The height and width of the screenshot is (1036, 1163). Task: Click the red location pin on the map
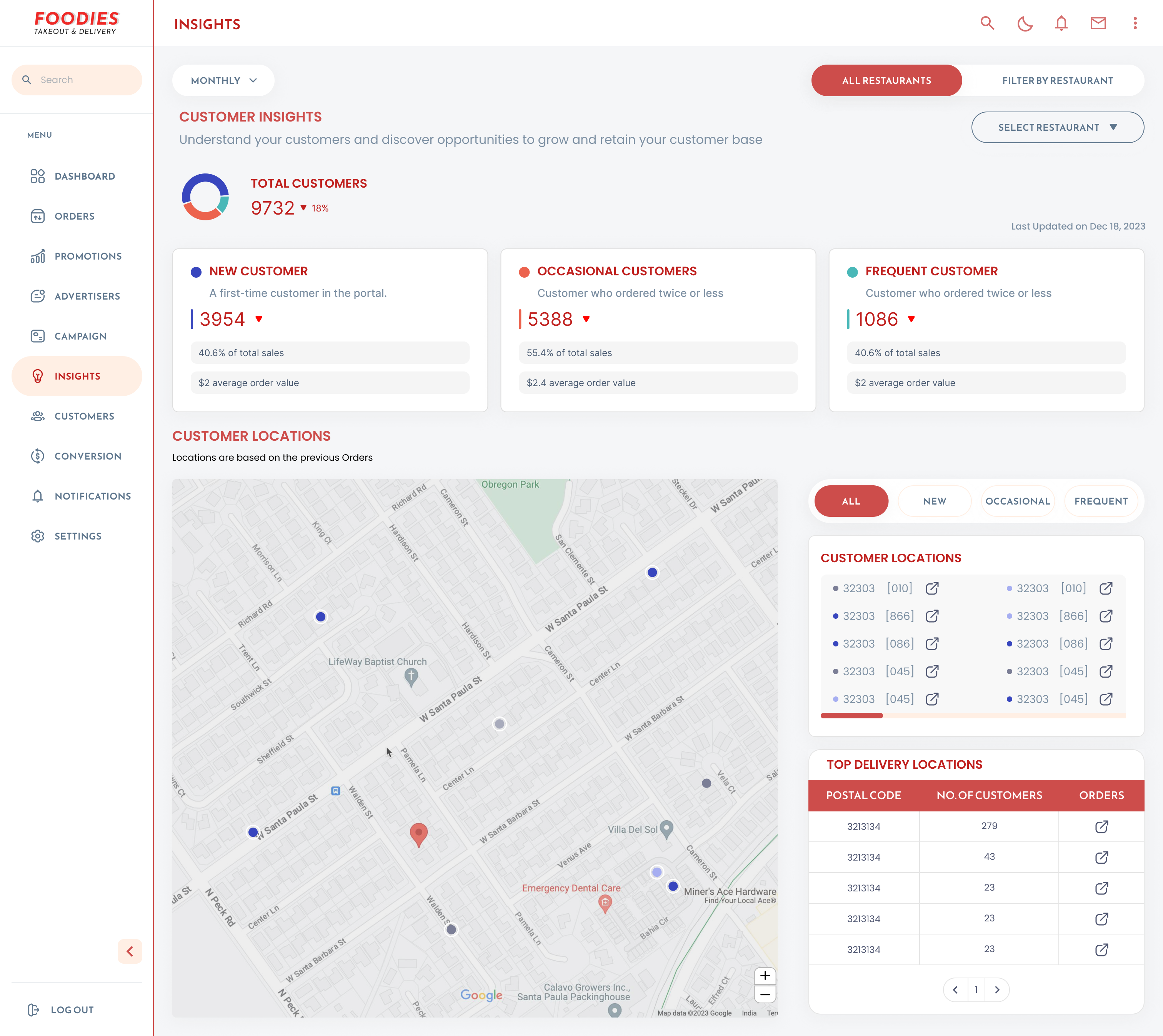tap(418, 833)
